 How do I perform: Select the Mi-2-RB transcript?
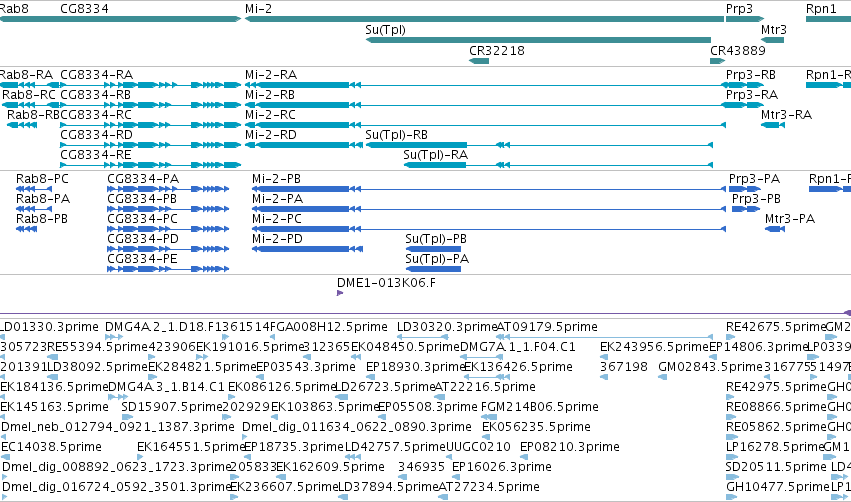click(485, 105)
